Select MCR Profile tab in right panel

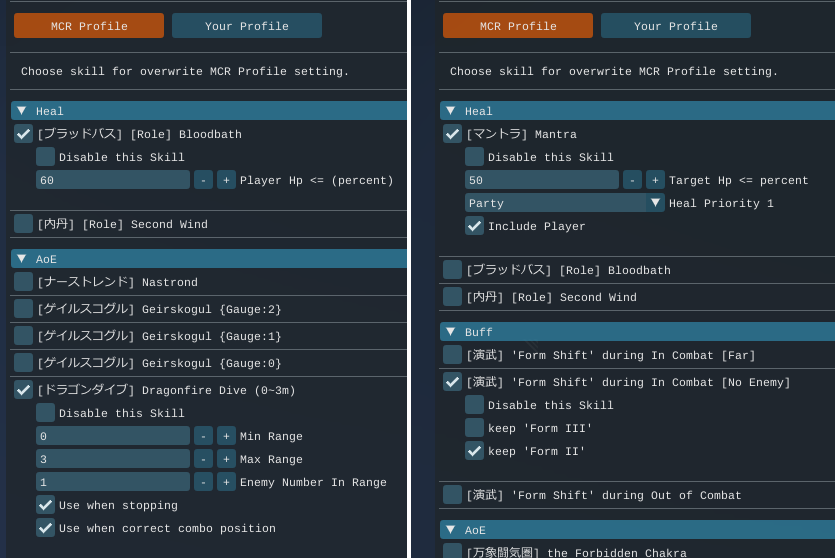pyautogui.click(x=517, y=26)
